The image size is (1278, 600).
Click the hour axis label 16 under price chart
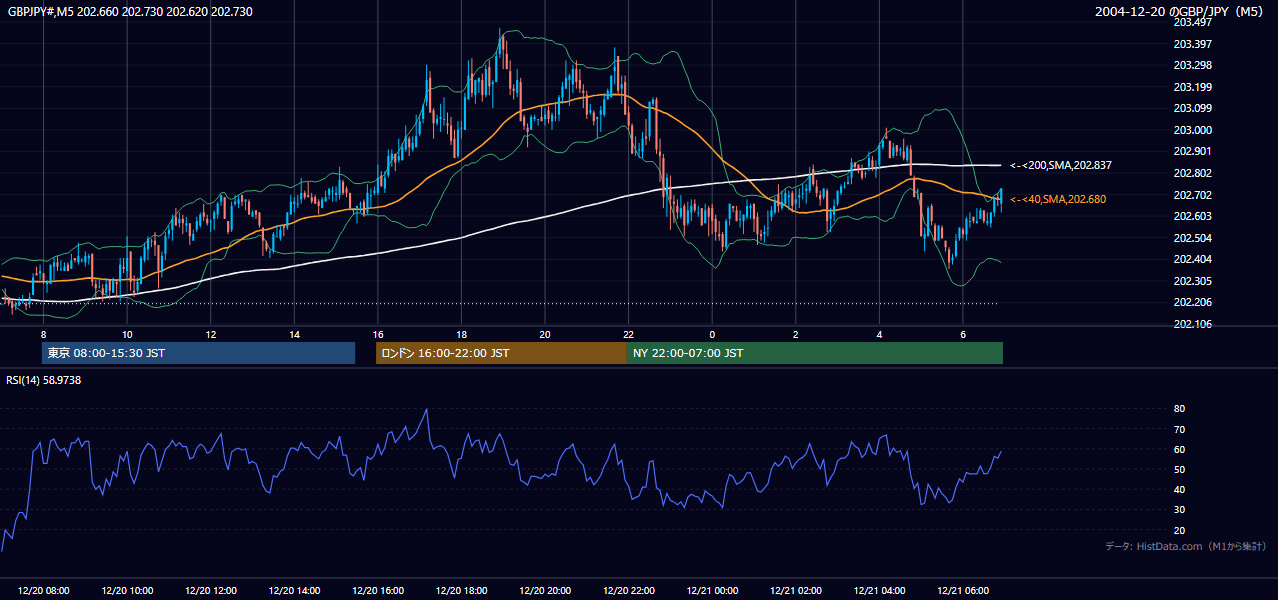tap(378, 334)
